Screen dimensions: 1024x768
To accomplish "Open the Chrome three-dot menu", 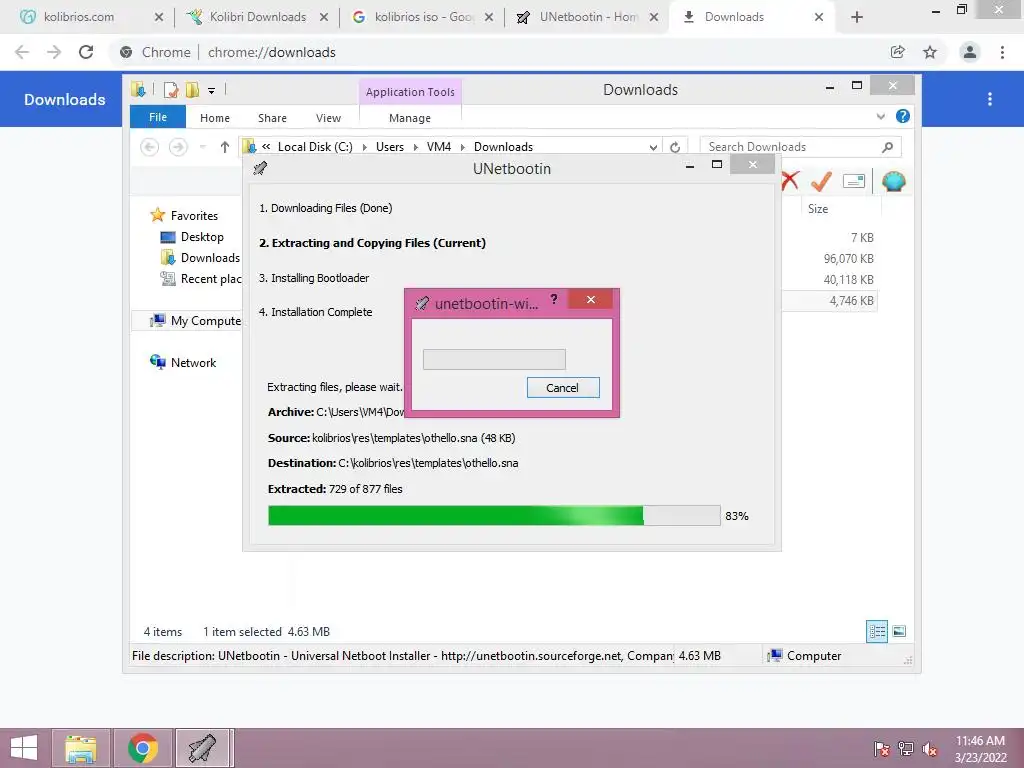I will tap(1002, 52).
